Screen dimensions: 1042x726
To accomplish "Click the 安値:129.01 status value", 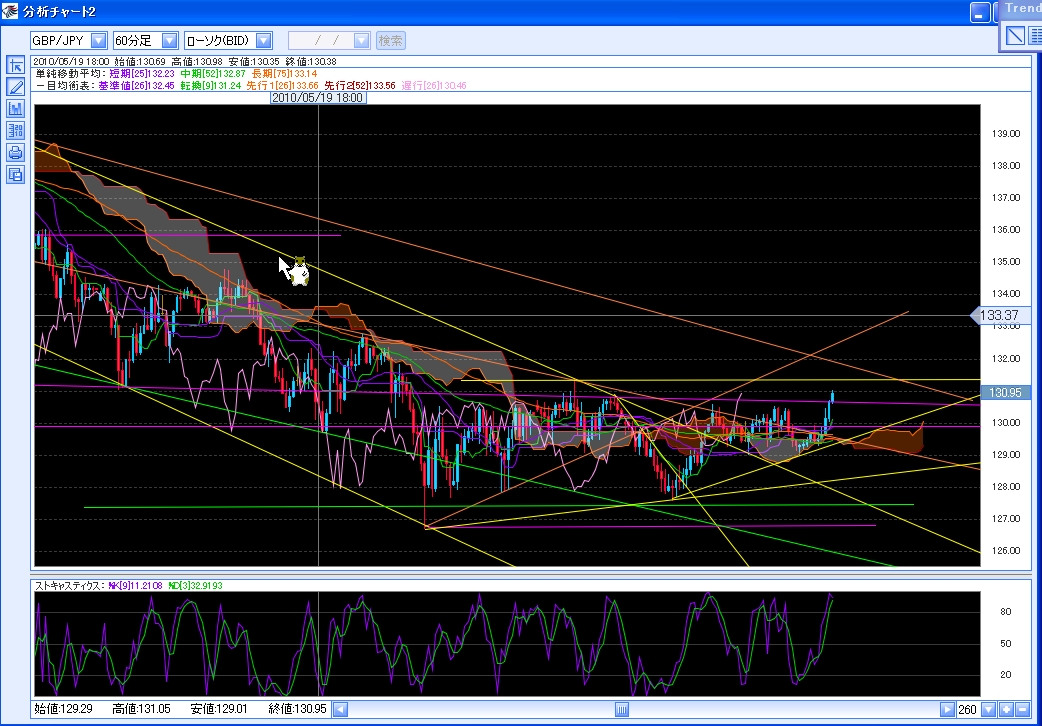I will pyautogui.click(x=219, y=709).
